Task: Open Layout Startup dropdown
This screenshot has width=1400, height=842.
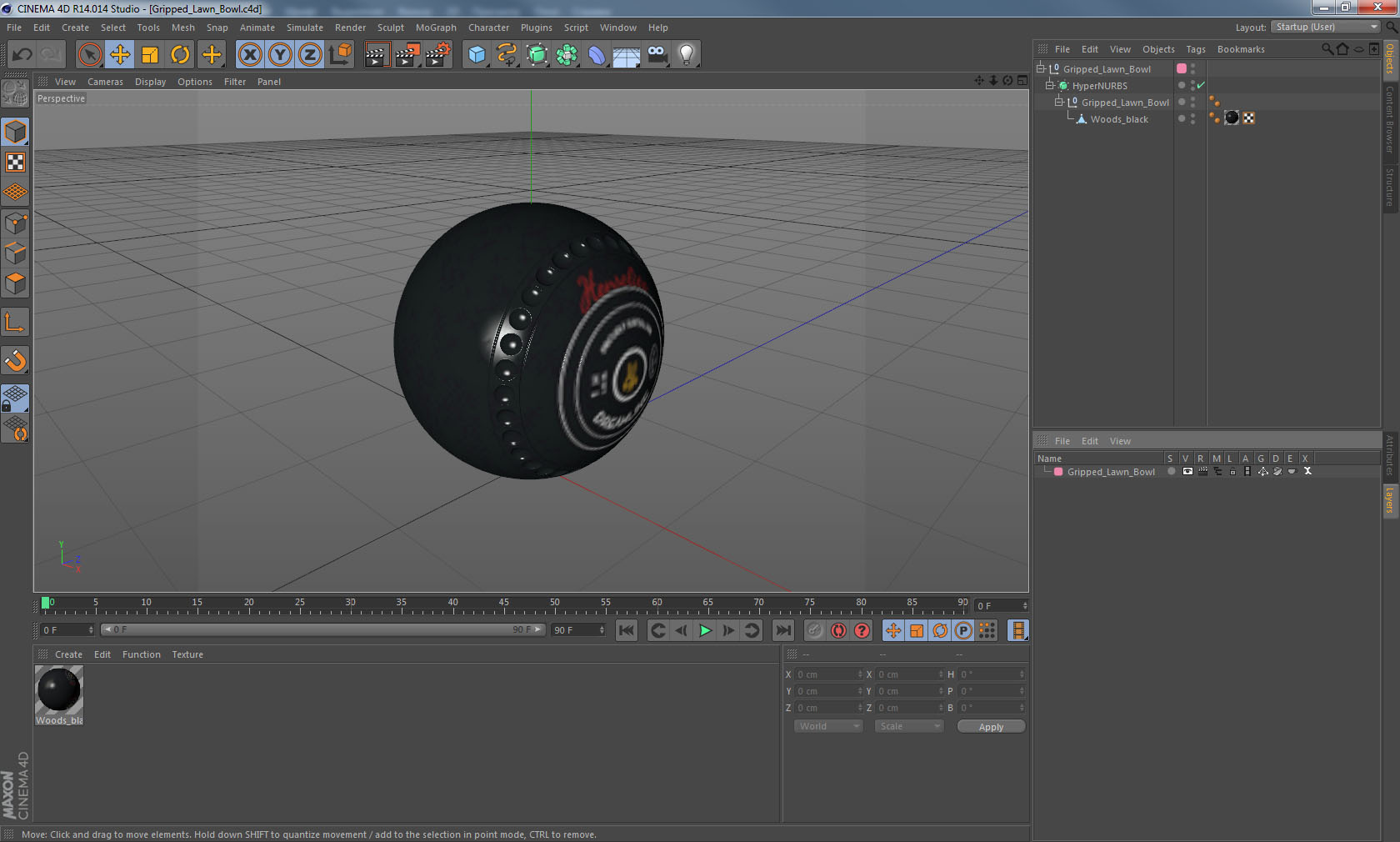Action: tap(1326, 27)
